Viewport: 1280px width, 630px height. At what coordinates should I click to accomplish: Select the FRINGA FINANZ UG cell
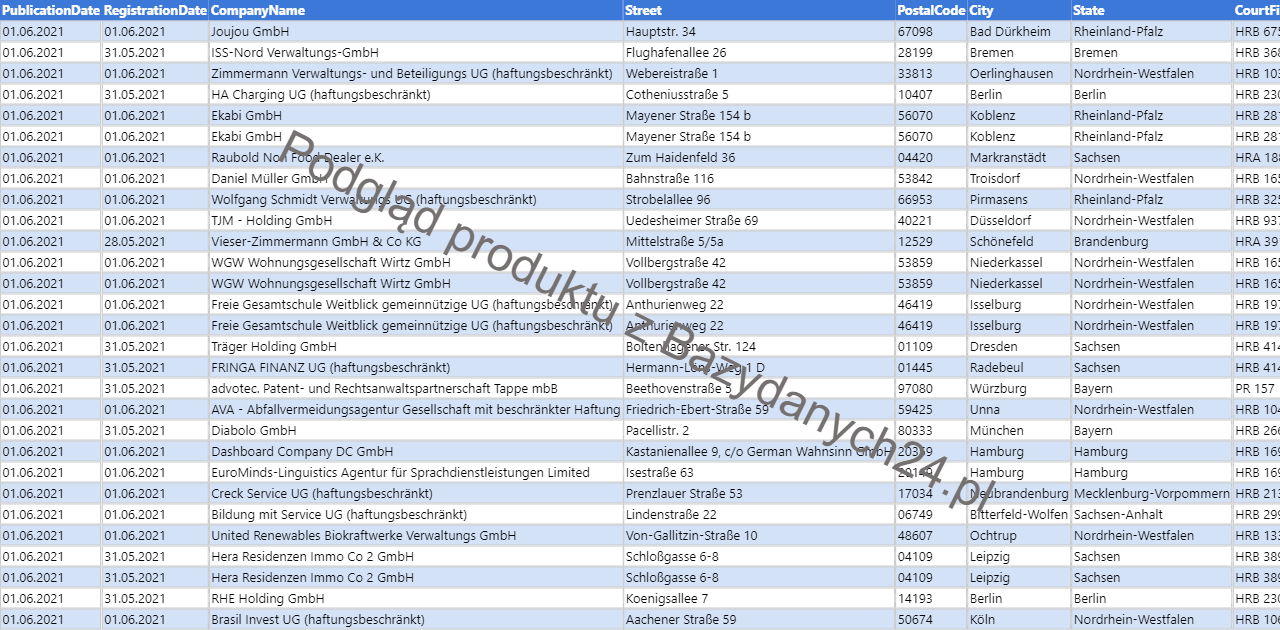click(415, 368)
